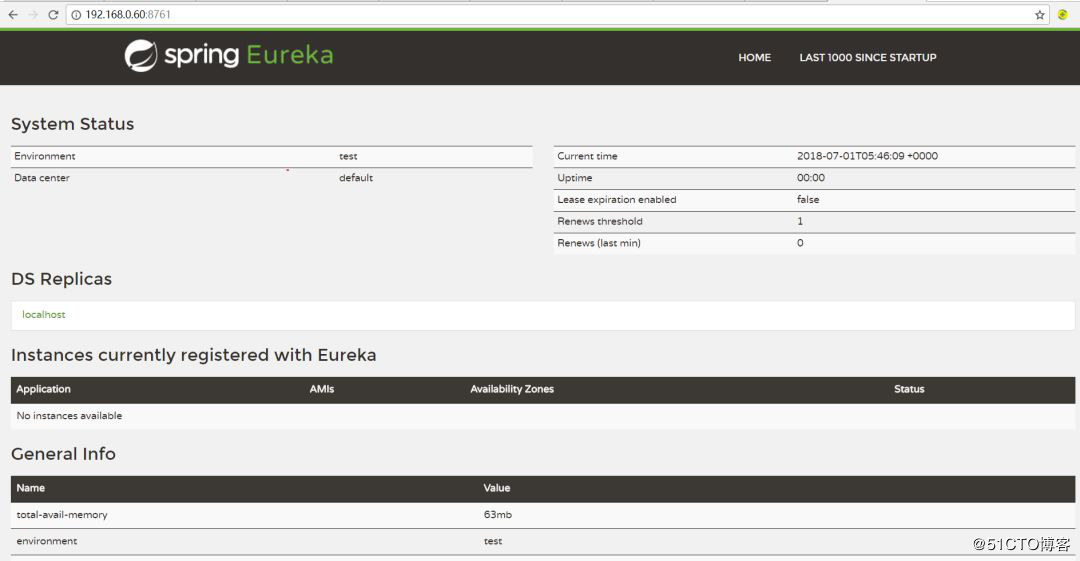Viewport: 1080px width, 561px height.
Task: Select the timestamp 2018-07-01T05:46:09 +0000
Action: click(x=867, y=156)
